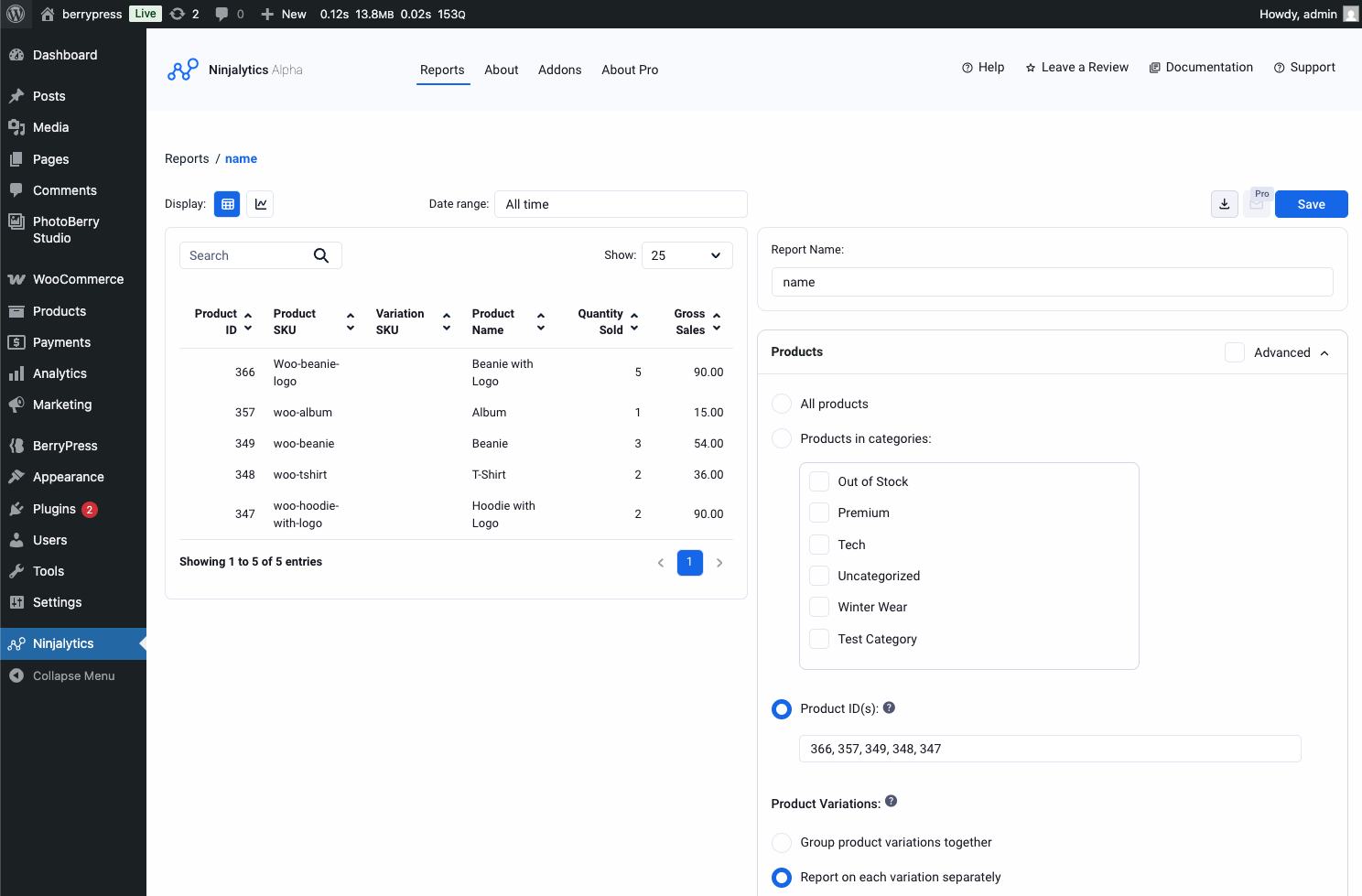The width and height of the screenshot is (1362, 896).
Task: Open the Documentation link
Action: pos(1201,67)
